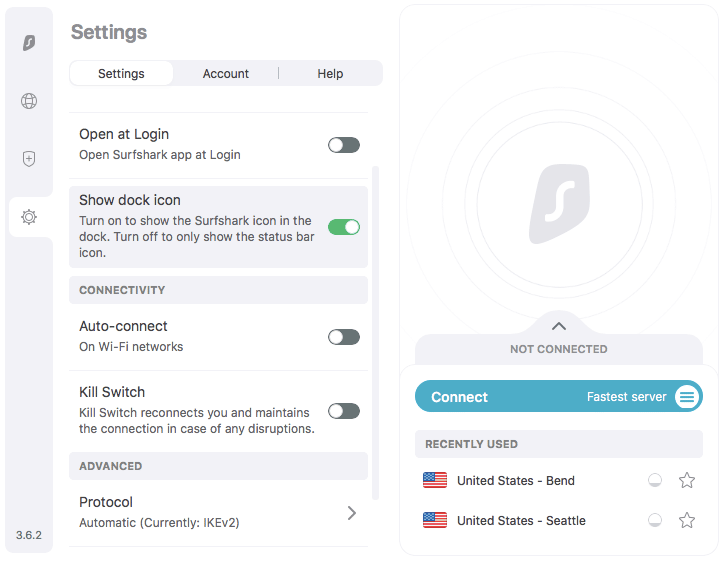The image size is (725, 563).
Task: Click the large Surfshark logo in status circle
Action: [x=559, y=204]
